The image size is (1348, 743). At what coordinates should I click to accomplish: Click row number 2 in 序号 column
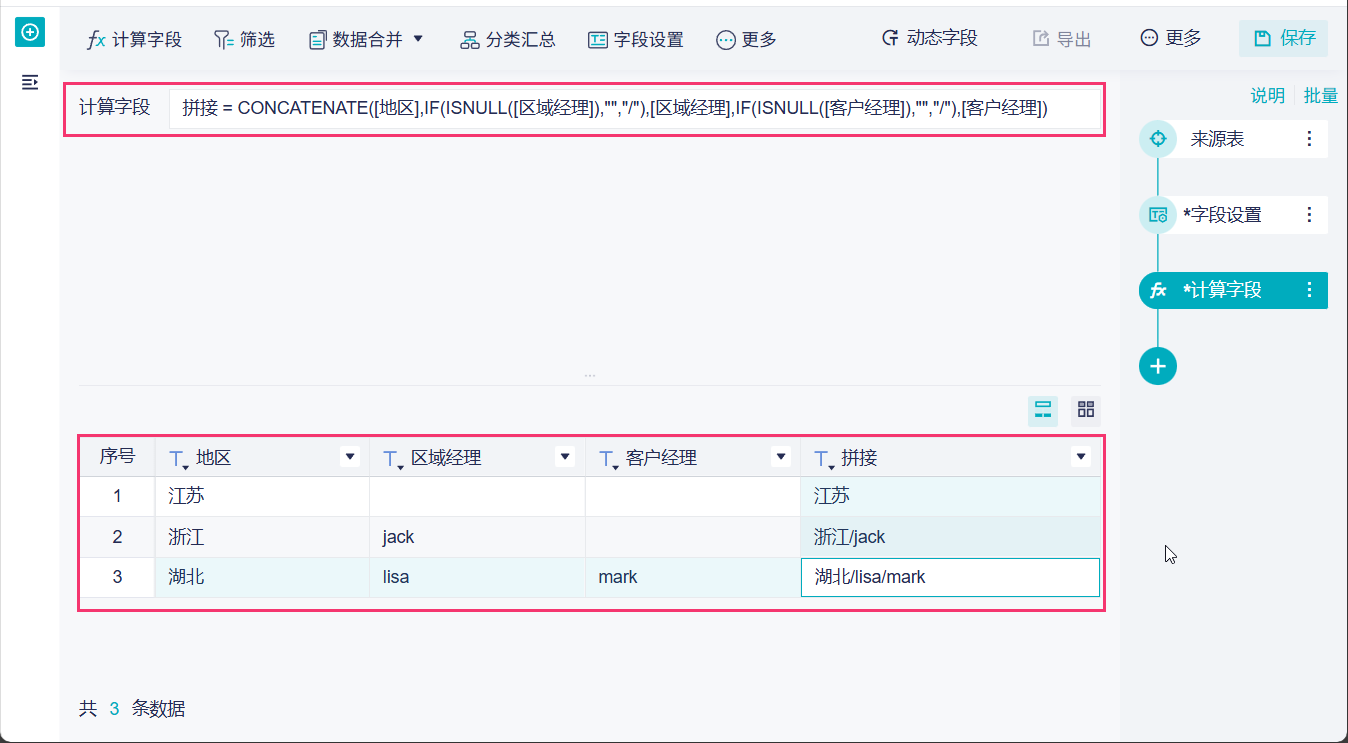[x=117, y=537]
